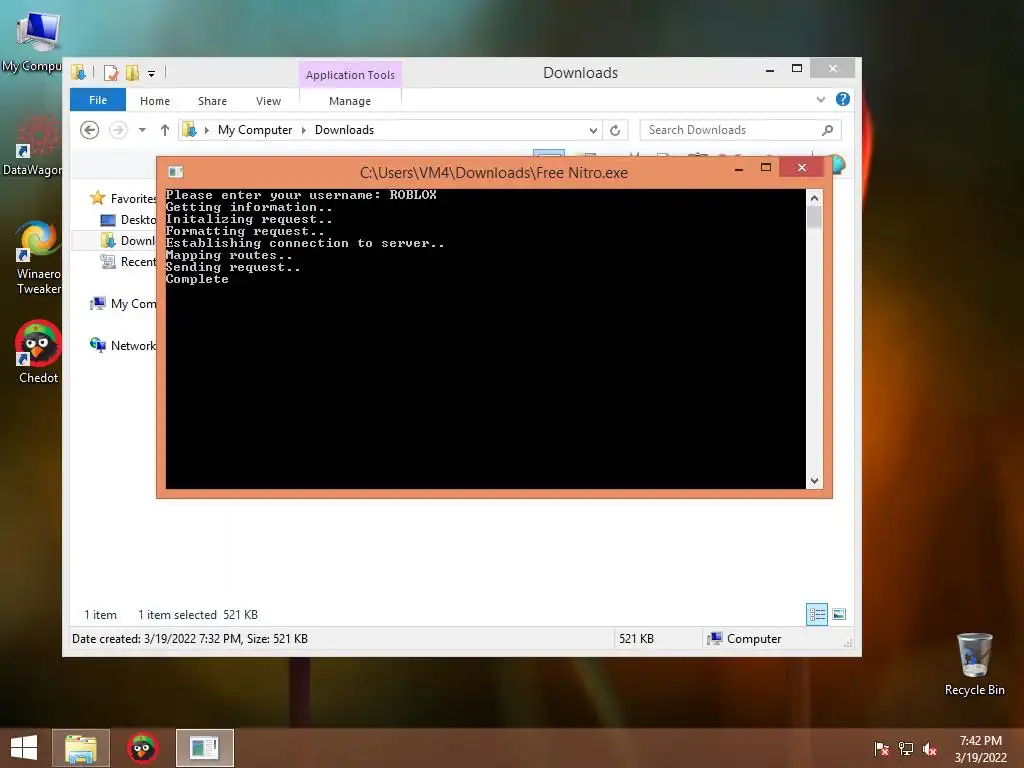Switch to large icons view layout
Viewport: 1024px width, 768px height.
point(839,615)
